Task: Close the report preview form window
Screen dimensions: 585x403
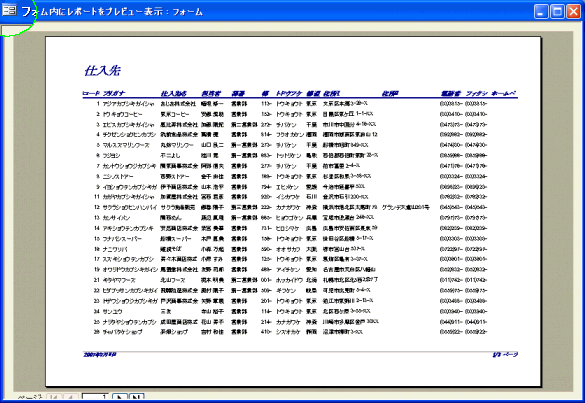Action: (x=573, y=11)
